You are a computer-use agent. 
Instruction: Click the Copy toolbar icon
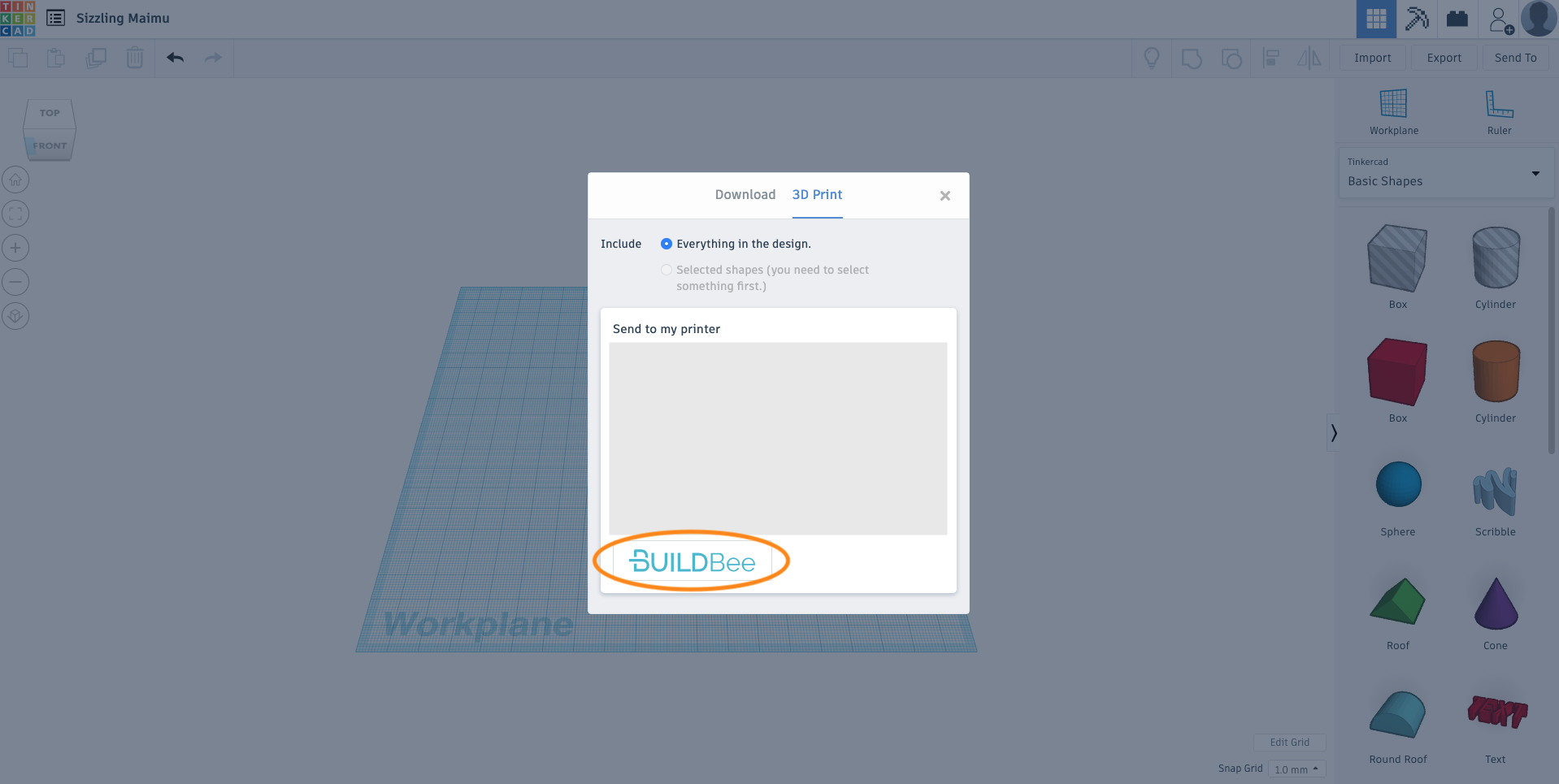tap(18, 58)
